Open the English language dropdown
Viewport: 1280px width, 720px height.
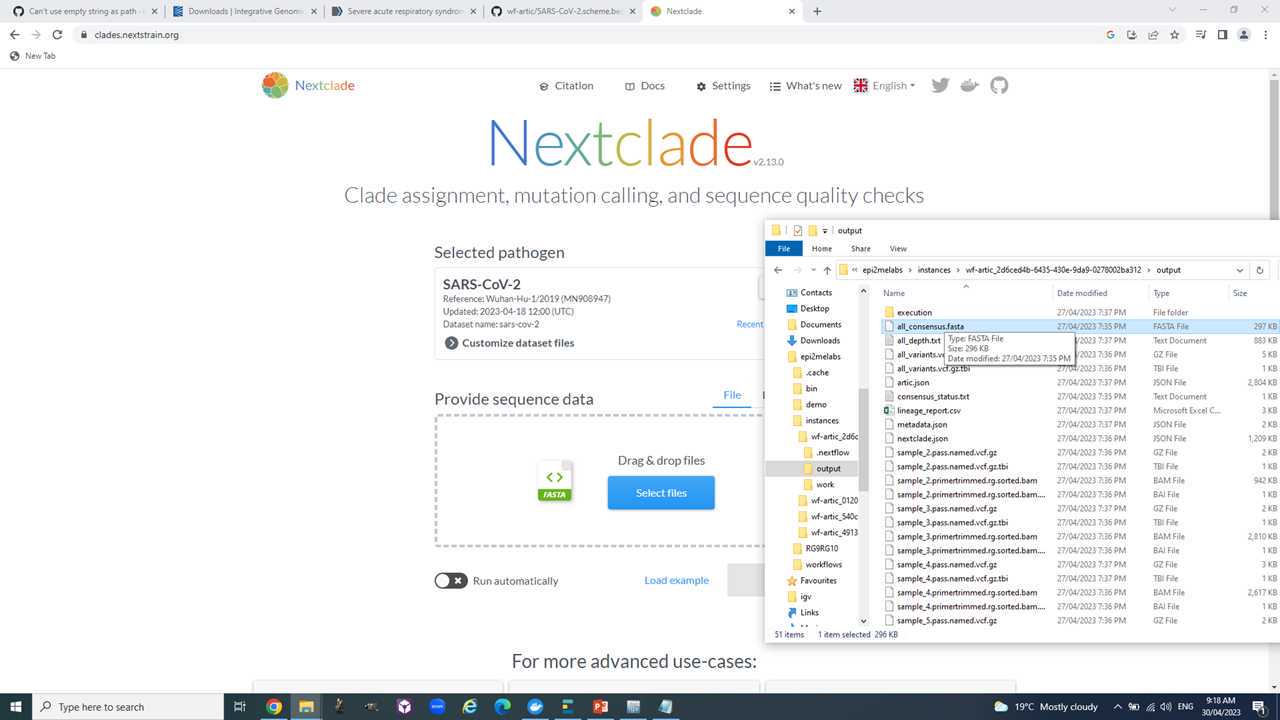(x=884, y=86)
